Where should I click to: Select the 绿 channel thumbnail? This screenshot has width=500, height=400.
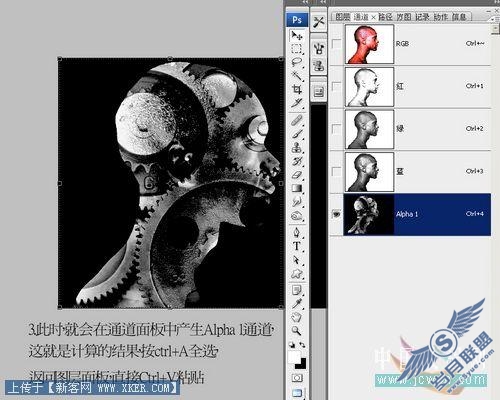point(369,129)
